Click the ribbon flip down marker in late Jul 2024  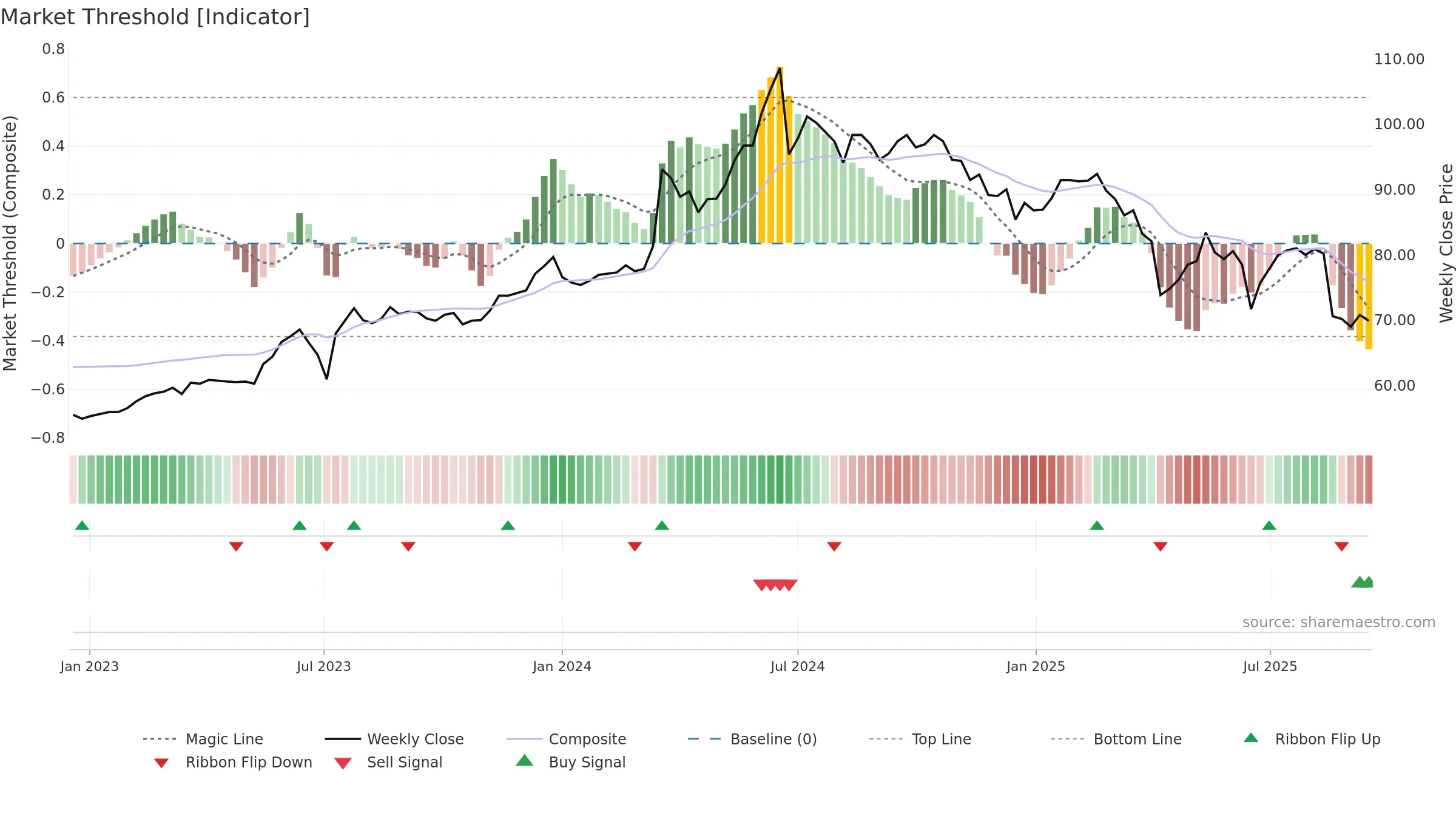834,547
